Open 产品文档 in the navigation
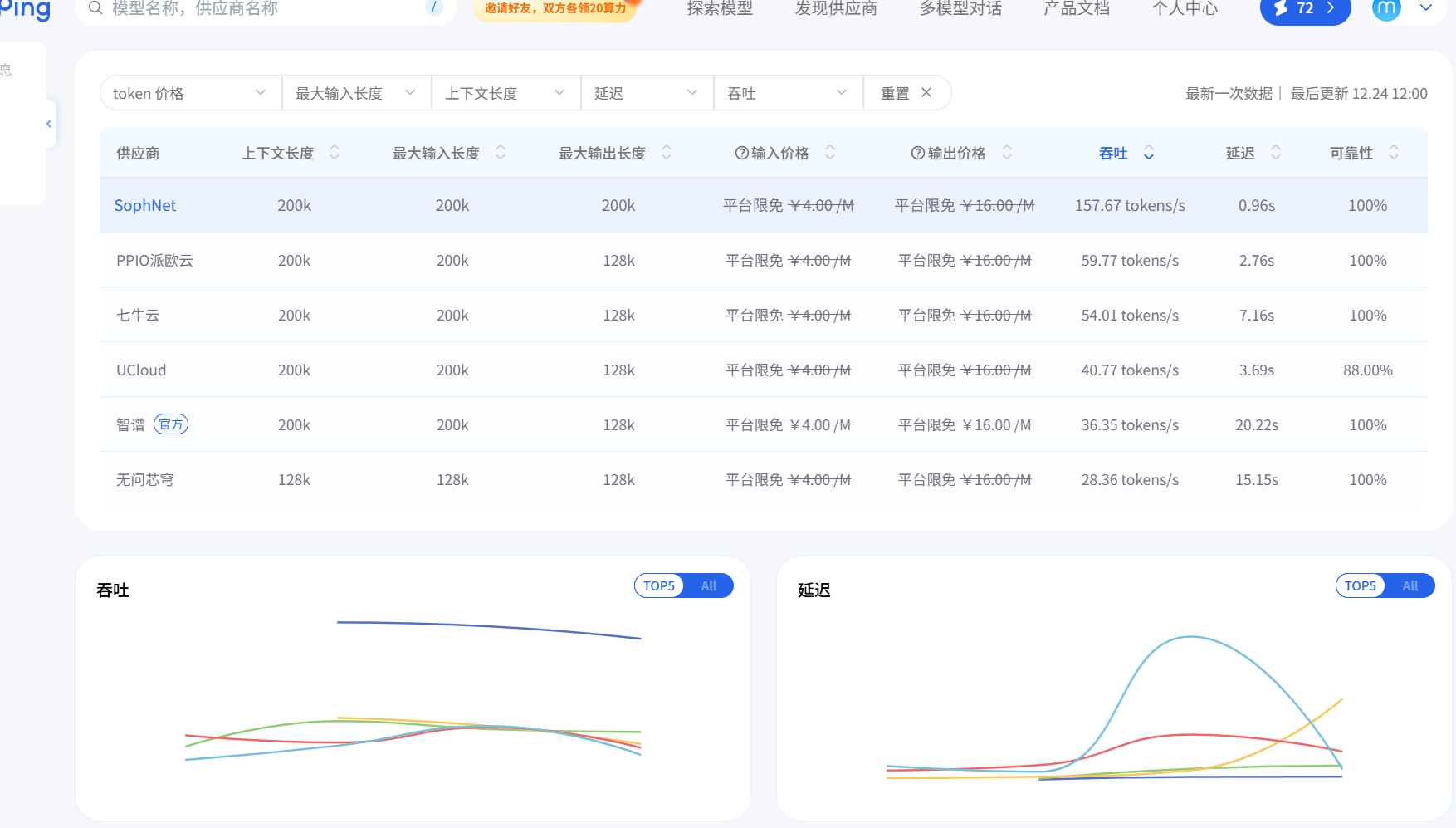1456x828 pixels. [x=1077, y=8]
